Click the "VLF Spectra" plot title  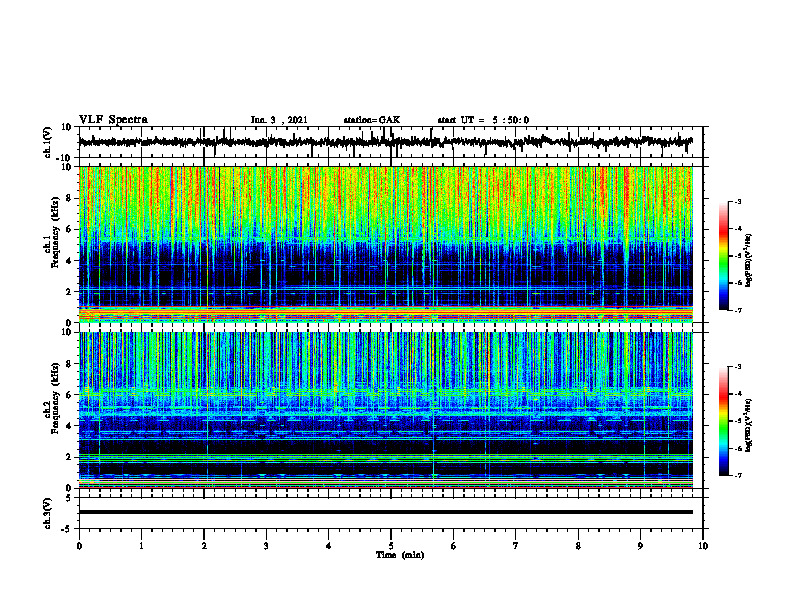tap(113, 120)
